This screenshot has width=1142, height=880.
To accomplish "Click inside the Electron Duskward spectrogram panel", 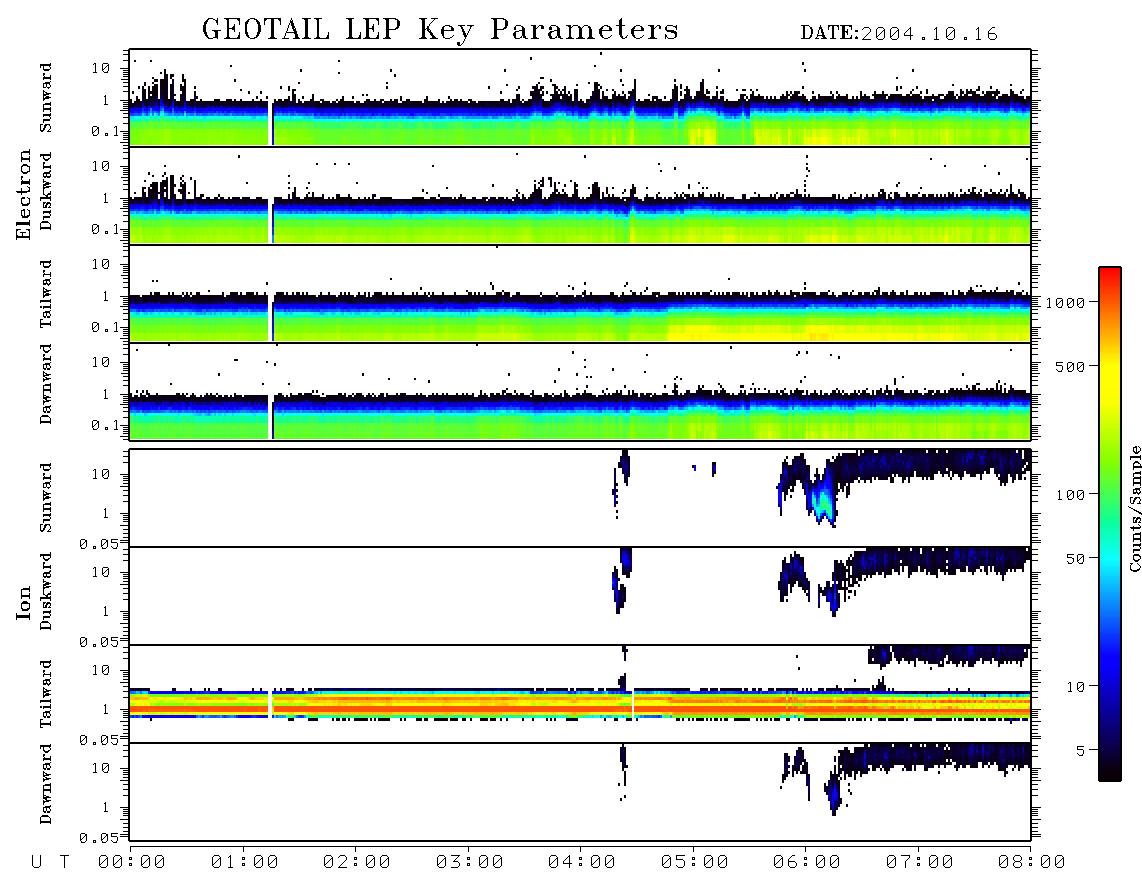I will click(580, 195).
